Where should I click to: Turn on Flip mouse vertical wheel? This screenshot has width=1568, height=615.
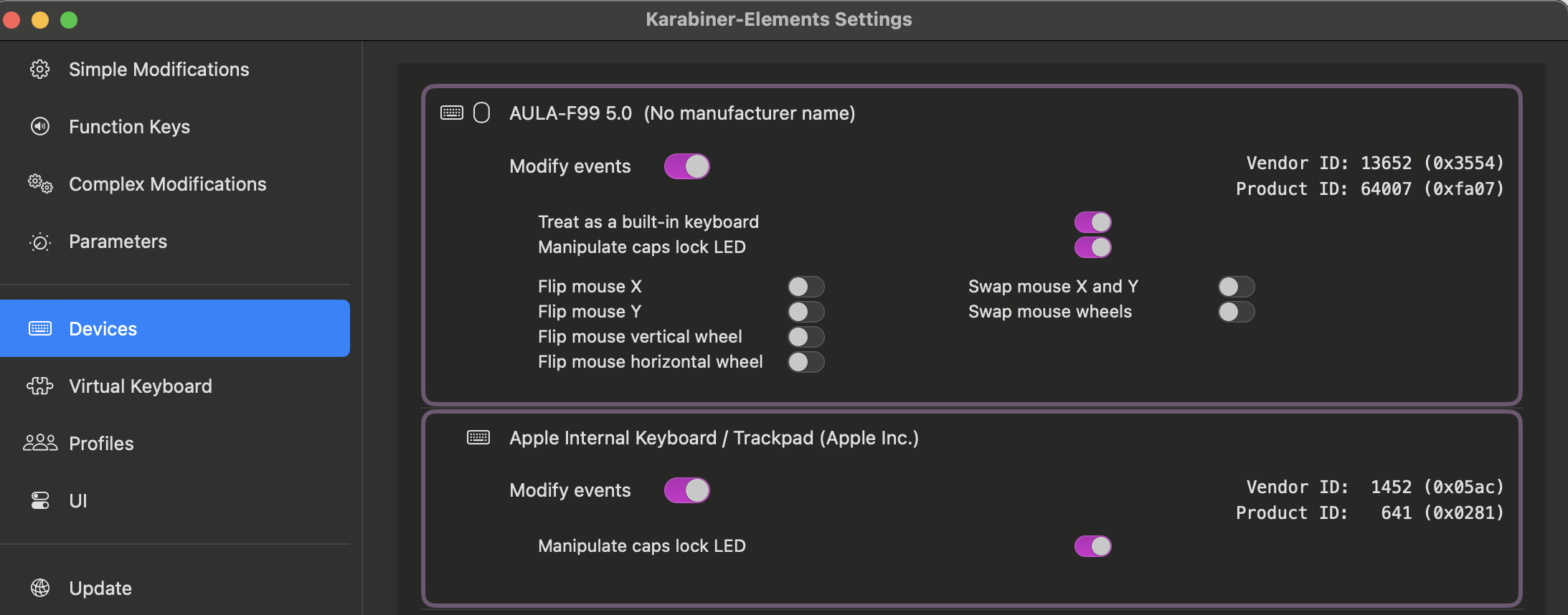tap(806, 337)
